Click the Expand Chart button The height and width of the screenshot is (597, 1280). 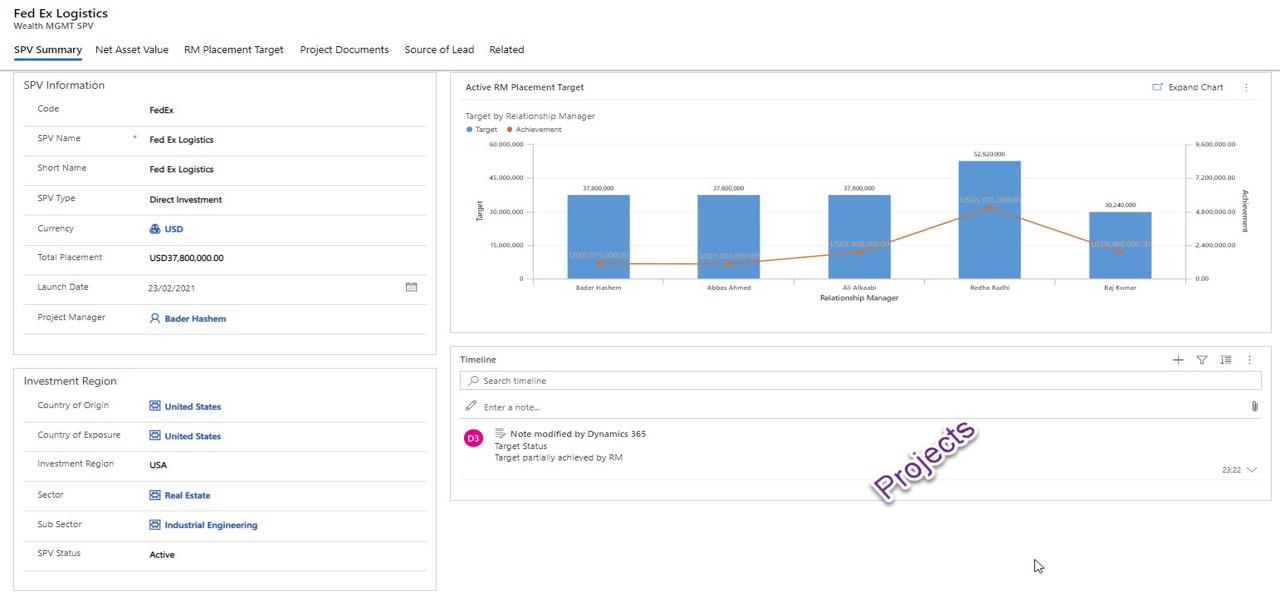(x=1188, y=88)
